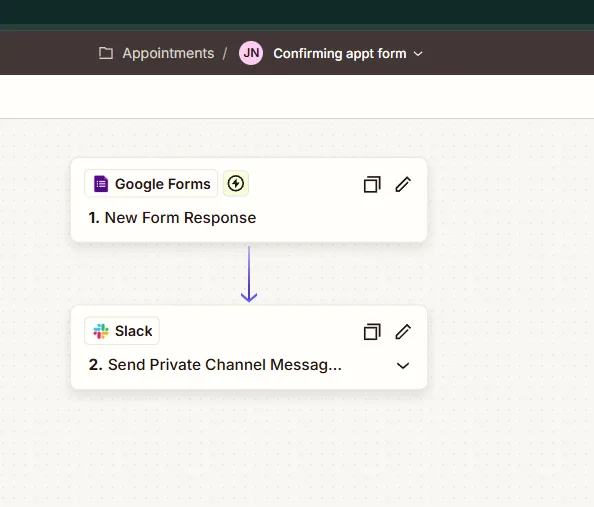Duplicate the Google Forms step
This screenshot has width=594, height=507.
pyautogui.click(x=372, y=185)
